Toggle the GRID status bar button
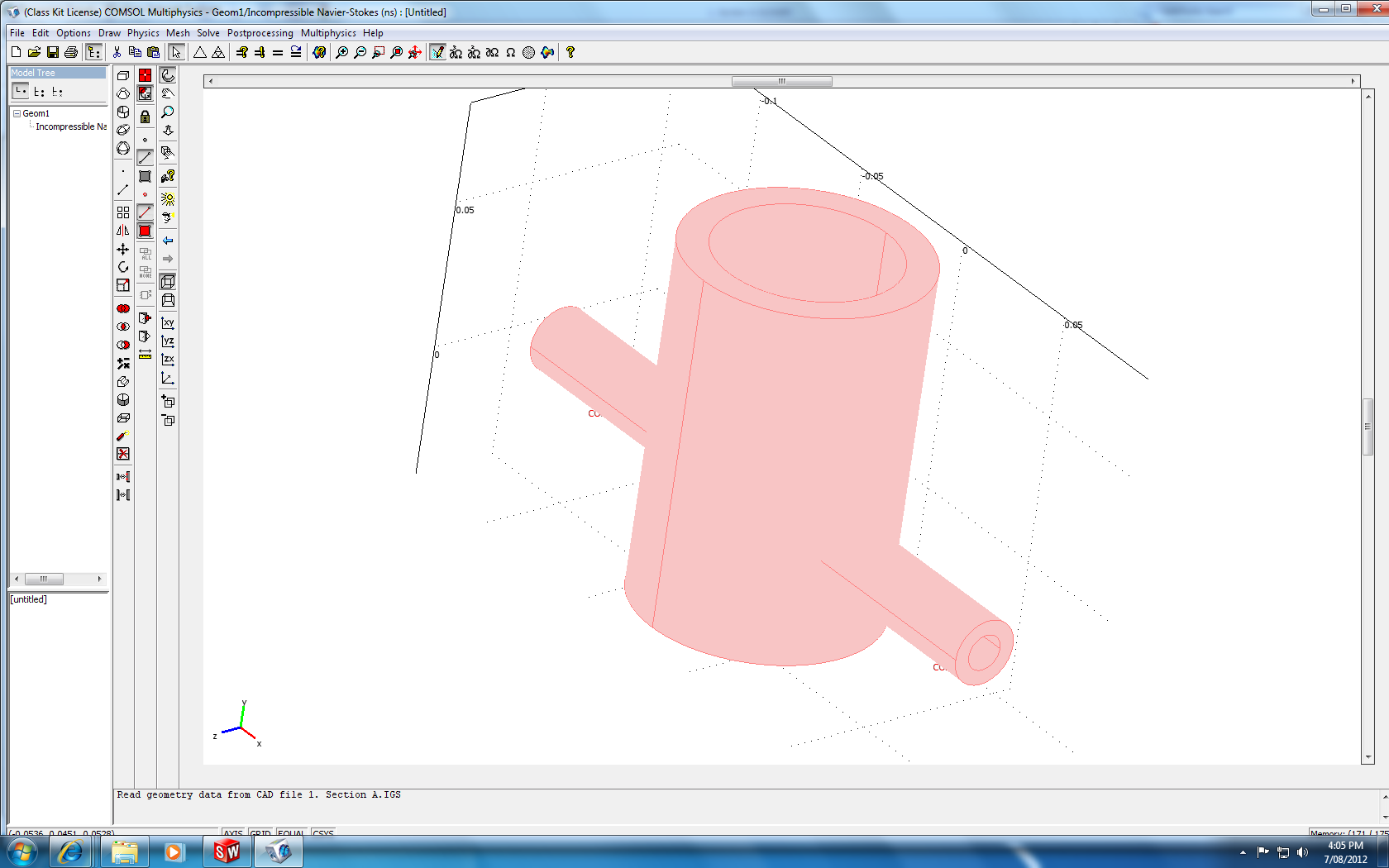The image size is (1389, 868). (260, 833)
